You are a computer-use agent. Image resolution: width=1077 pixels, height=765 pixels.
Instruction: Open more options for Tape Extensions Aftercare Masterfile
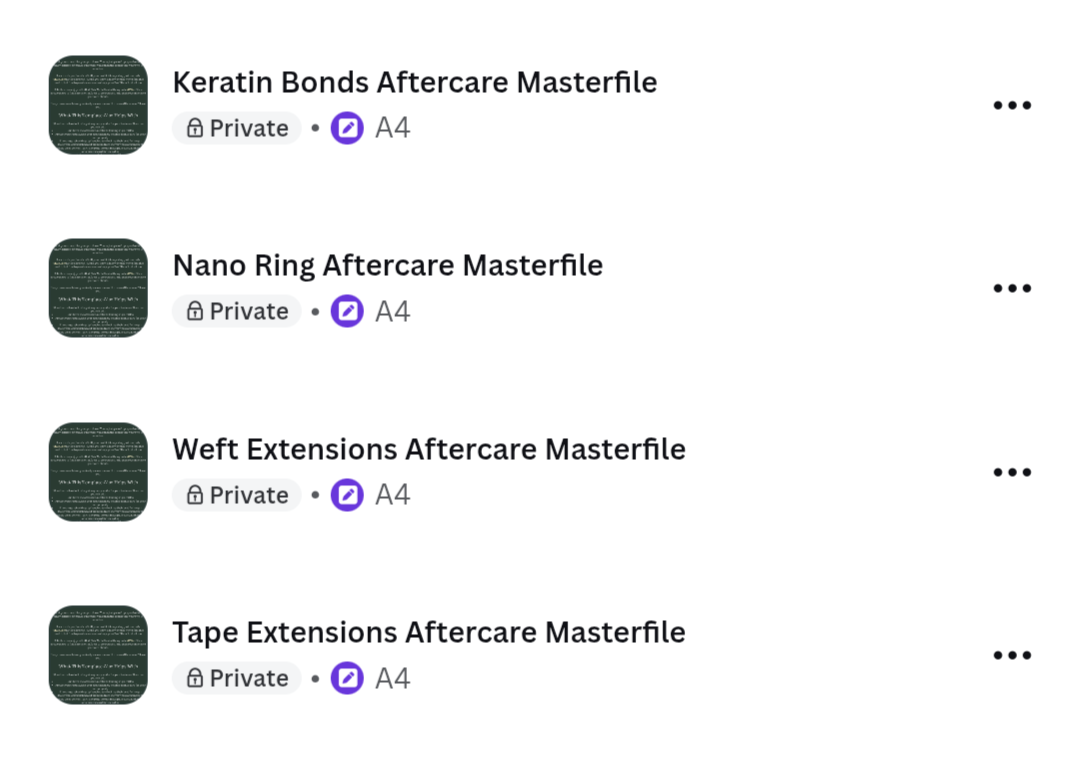(1012, 655)
